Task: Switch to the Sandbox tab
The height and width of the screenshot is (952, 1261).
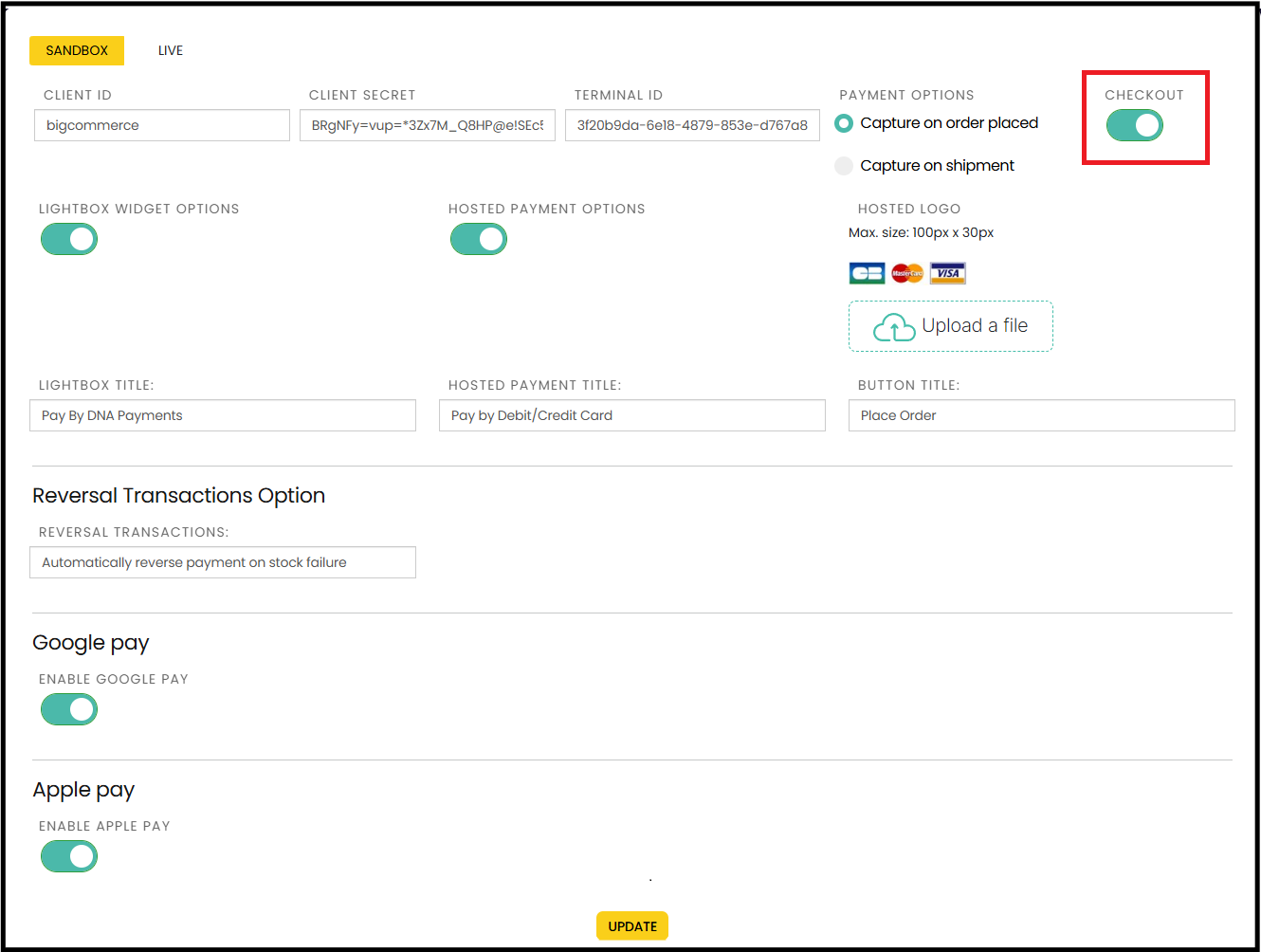Action: tap(77, 50)
